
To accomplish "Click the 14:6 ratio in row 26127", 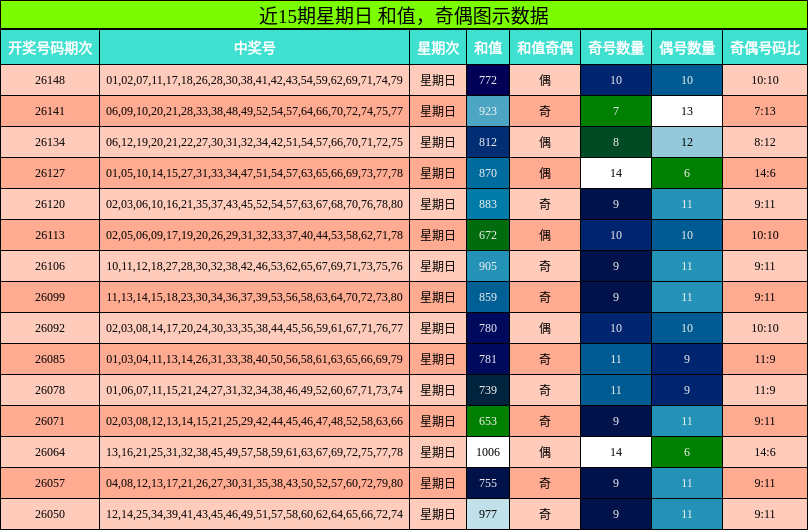I will click(x=765, y=173).
